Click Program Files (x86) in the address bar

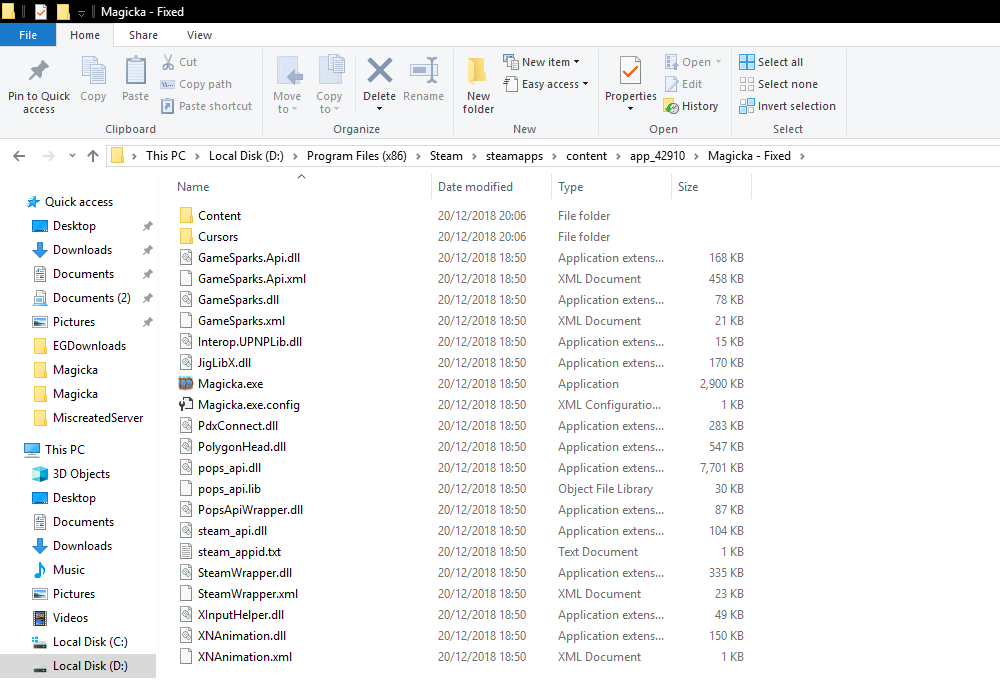357,156
